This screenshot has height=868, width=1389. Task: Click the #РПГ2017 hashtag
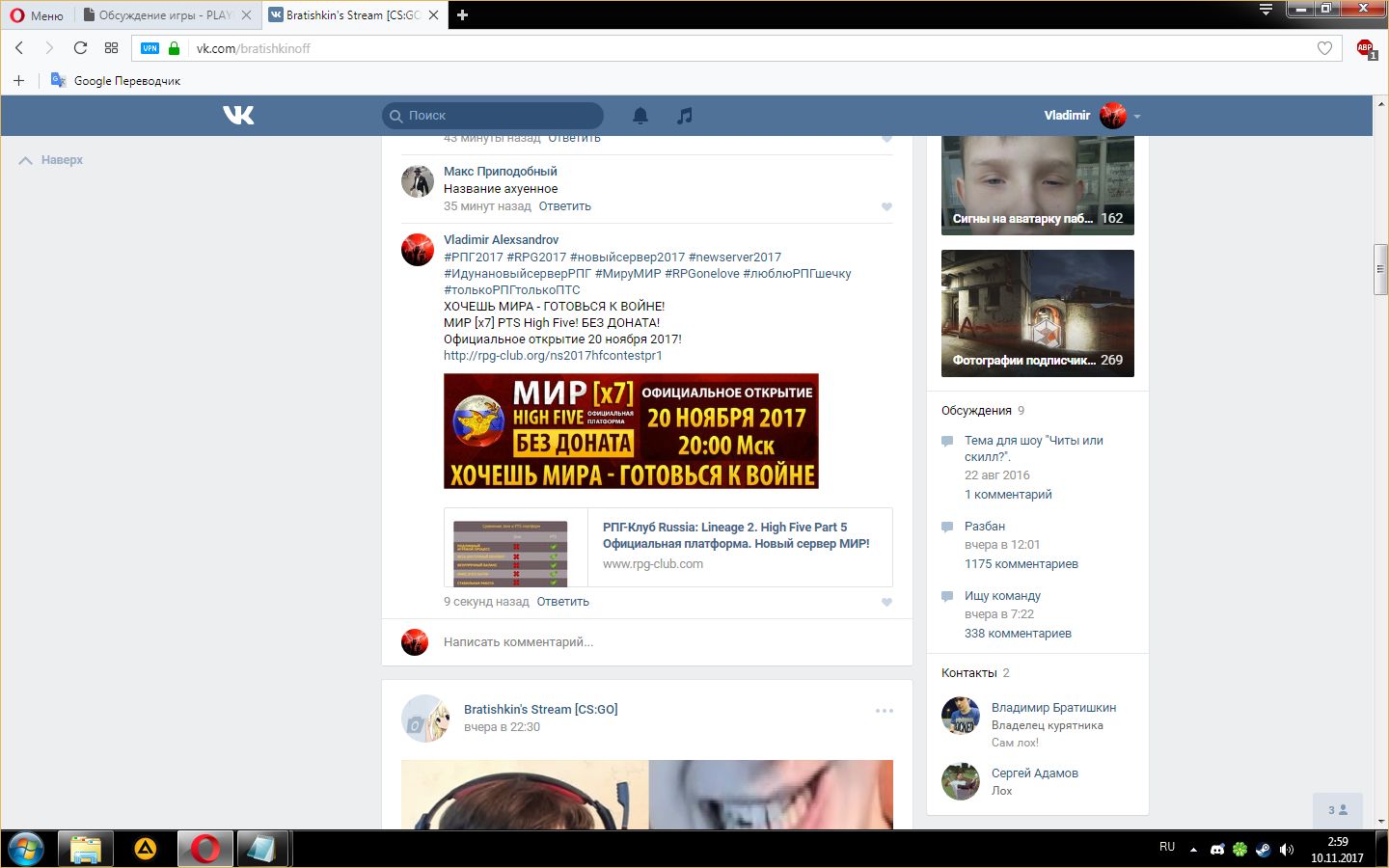tap(474, 258)
